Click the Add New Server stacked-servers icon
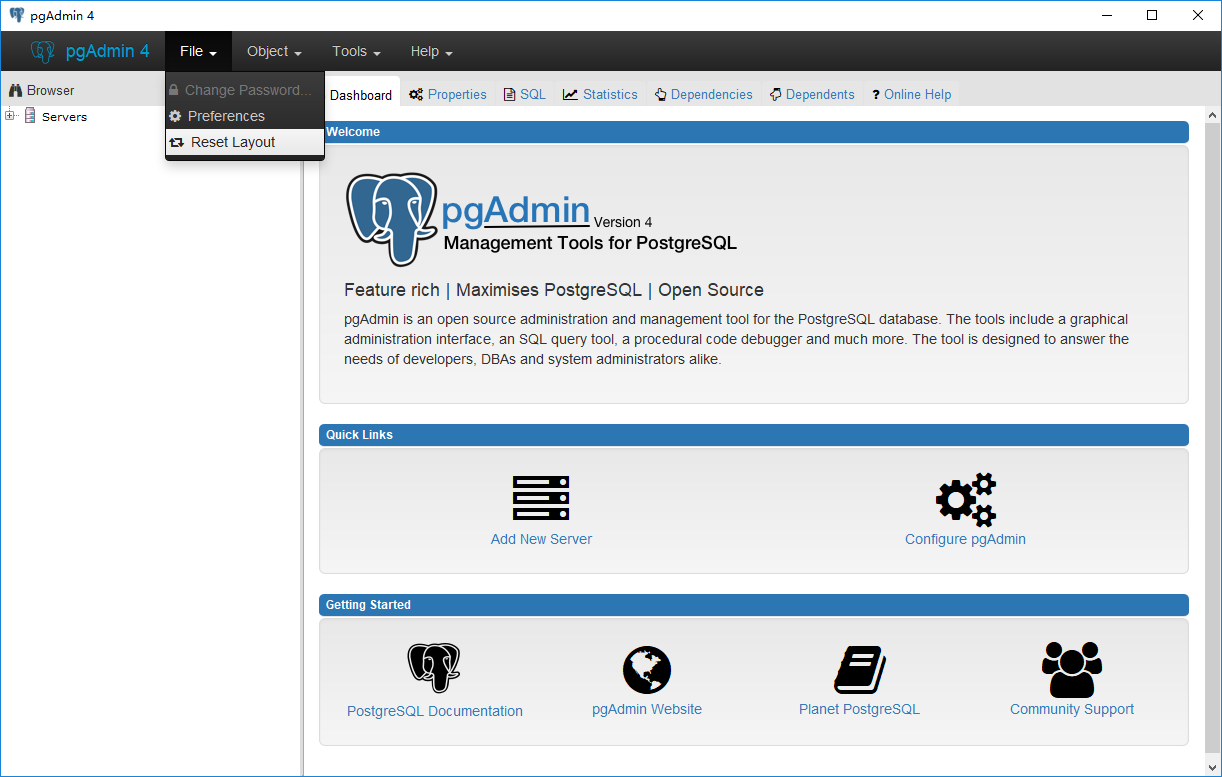 541,497
